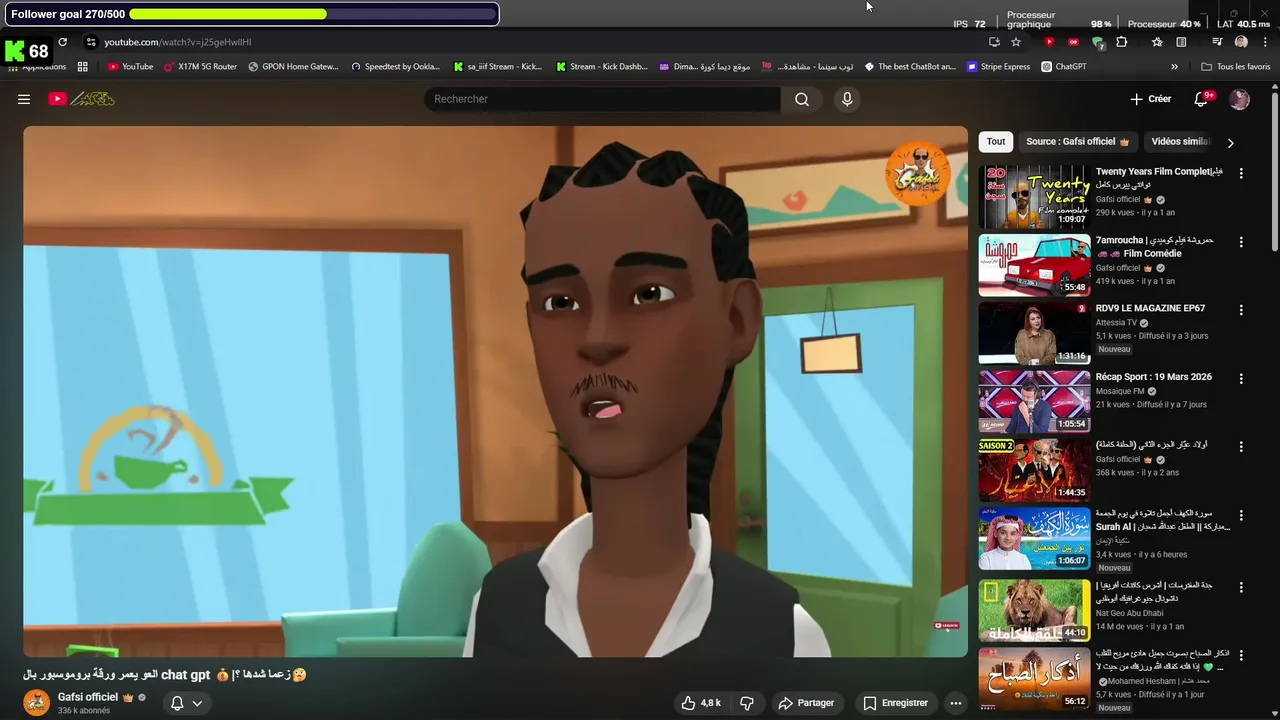Open options for Twenty Years Film Complet video

(1241, 173)
